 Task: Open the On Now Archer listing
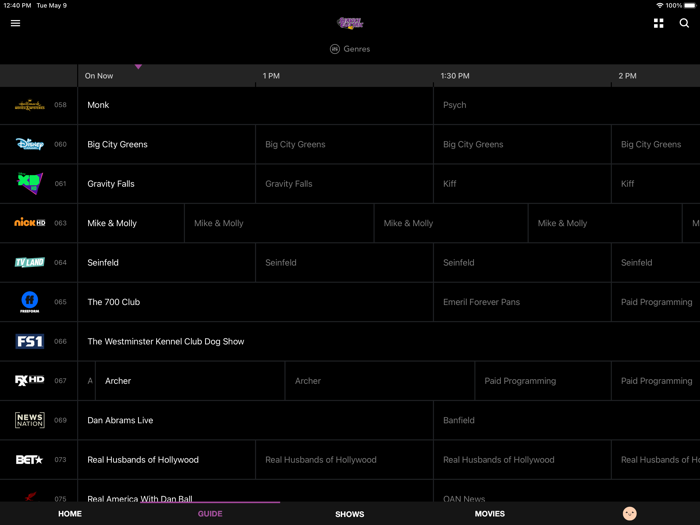coord(190,381)
